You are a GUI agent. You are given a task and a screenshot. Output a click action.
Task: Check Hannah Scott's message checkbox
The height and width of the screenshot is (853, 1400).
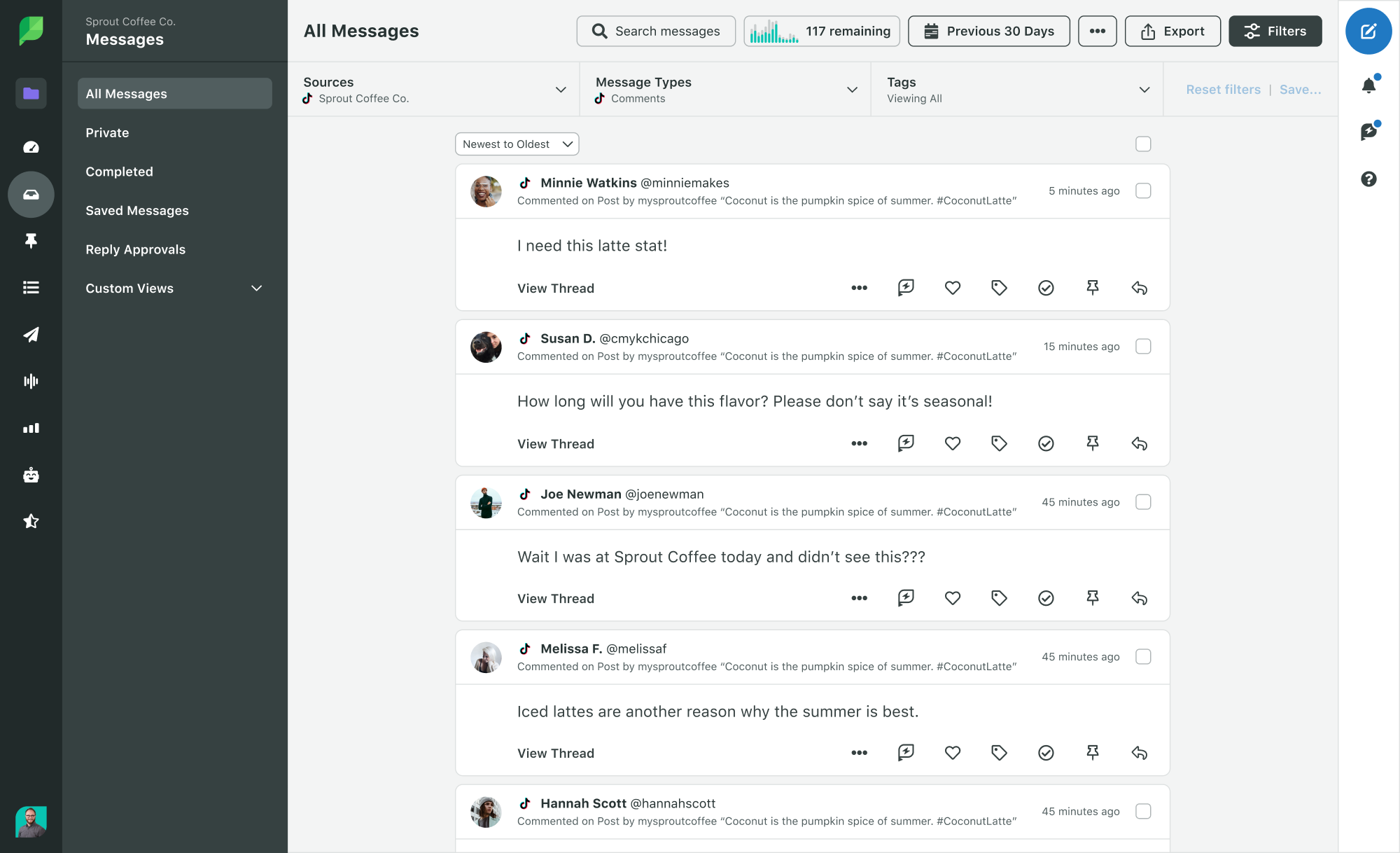(1143, 811)
